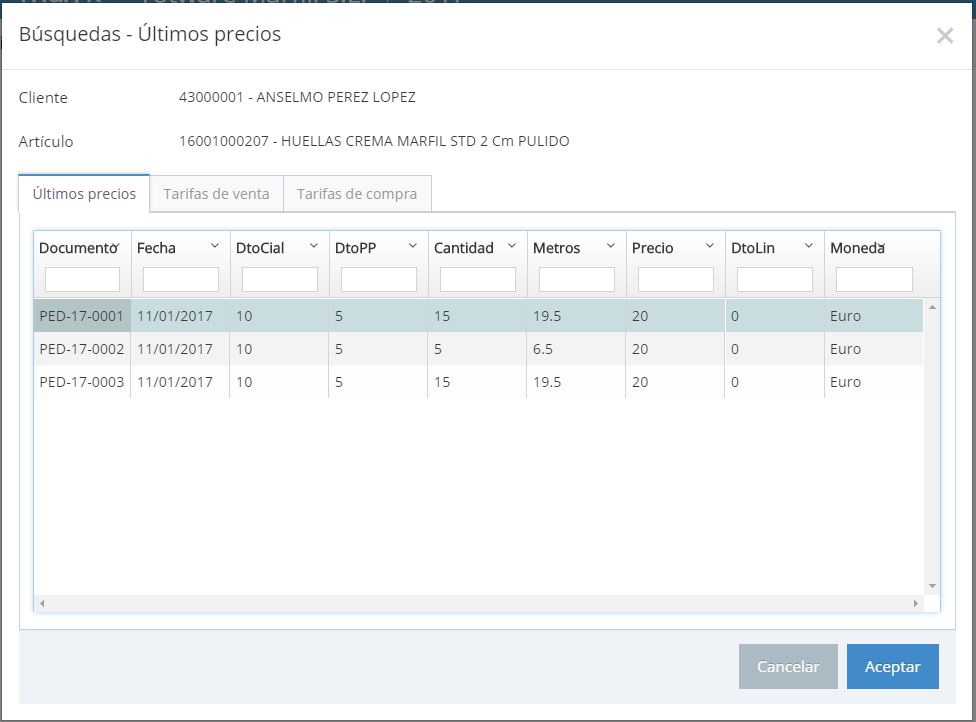Open the Cantidad column dropdown arrow

click(x=512, y=246)
